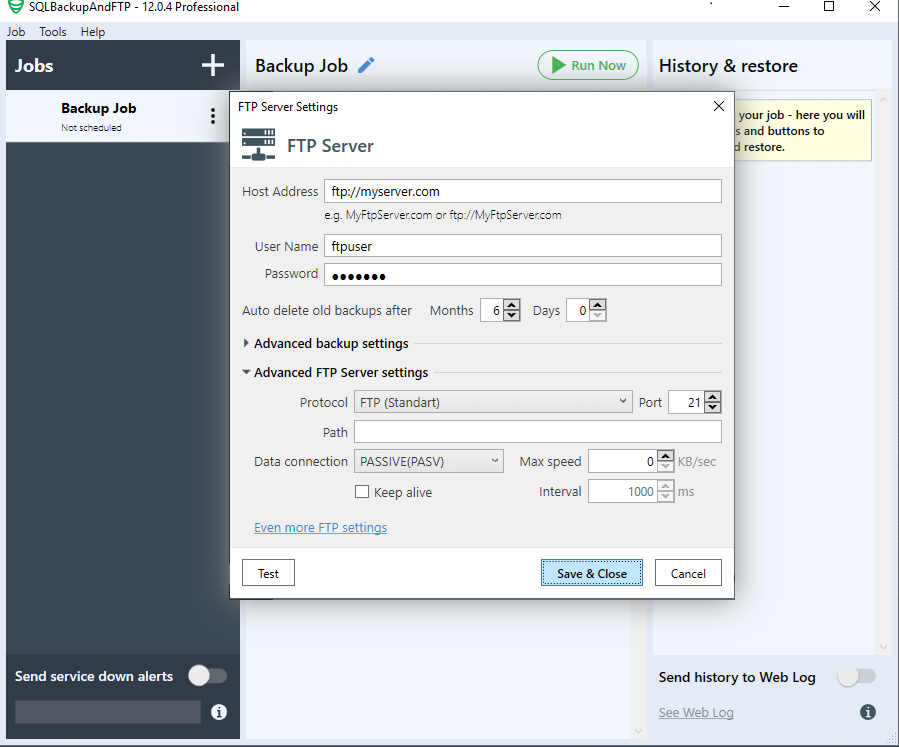Click the FTP Server icon in the dialog

258,143
